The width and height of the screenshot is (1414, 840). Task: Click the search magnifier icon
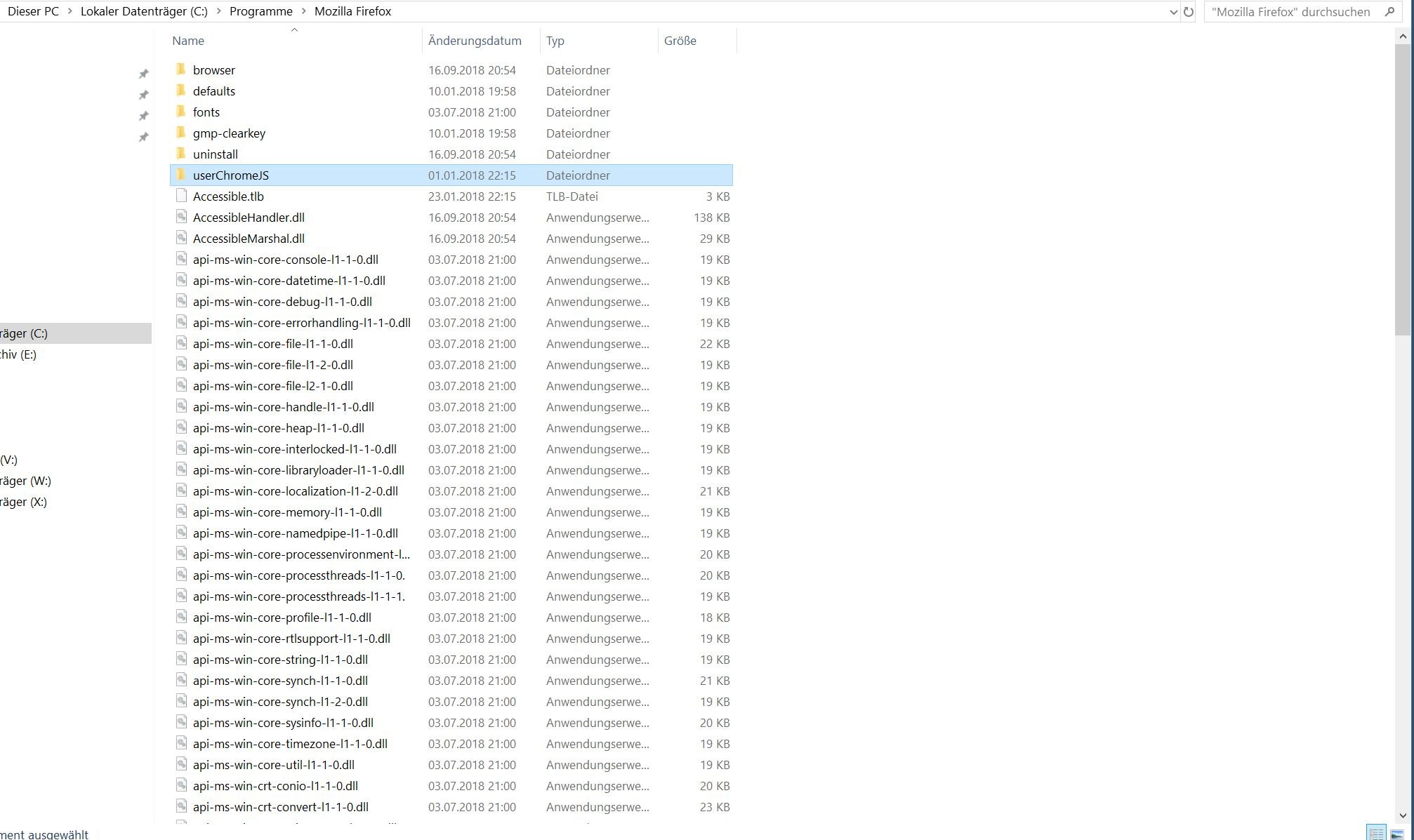(1389, 12)
